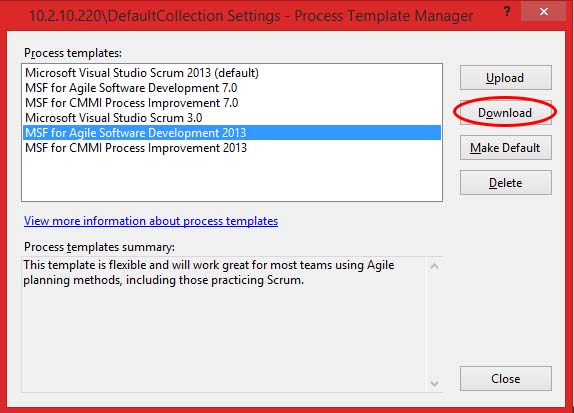The image size is (574, 413).
Task: Click summary scrollbar down arrow
Action: pos(435,383)
